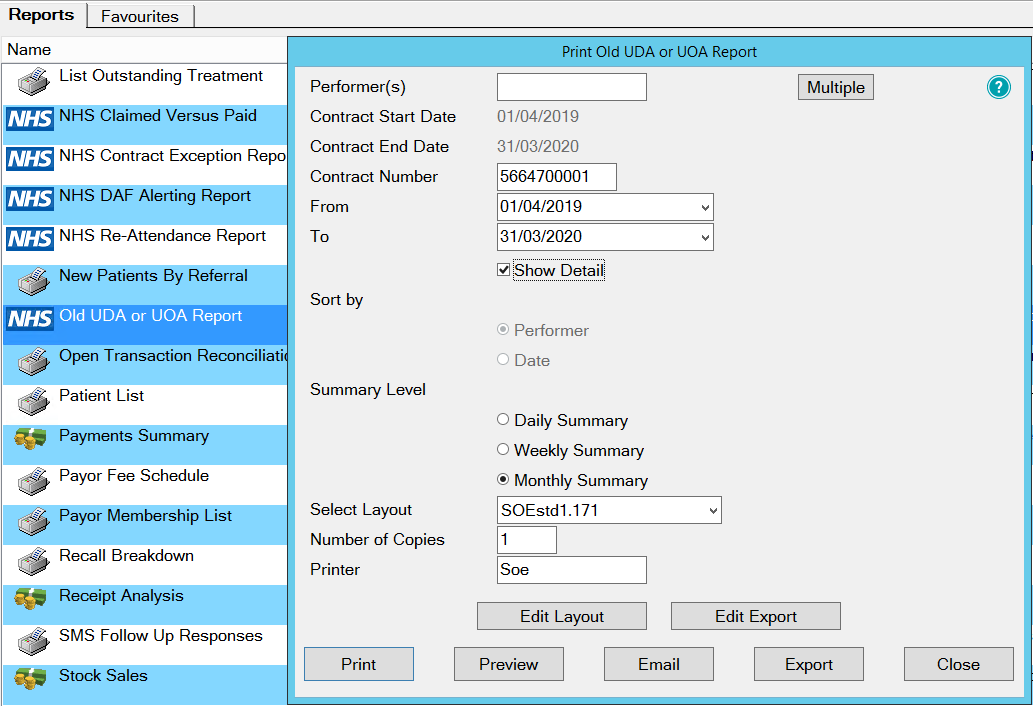Click printer icon beside Recall Breakdown
The width and height of the screenshot is (1033, 706).
click(32, 560)
